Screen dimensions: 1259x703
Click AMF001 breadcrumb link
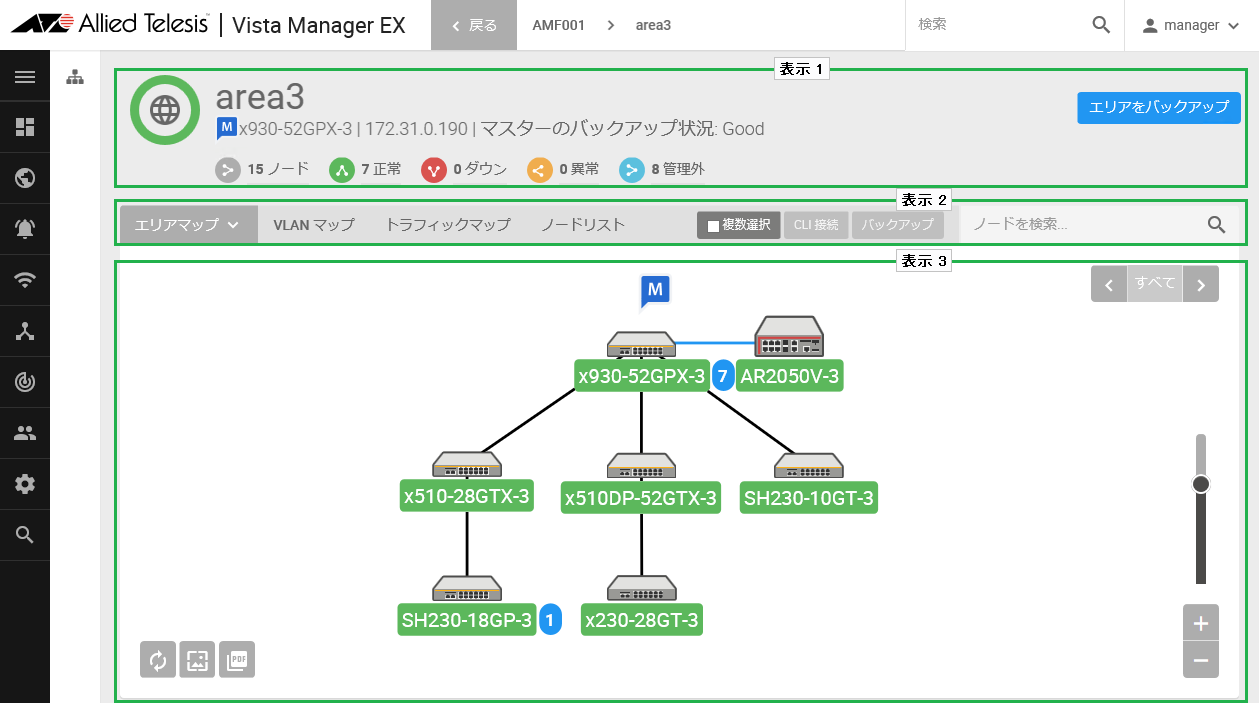(x=558, y=25)
